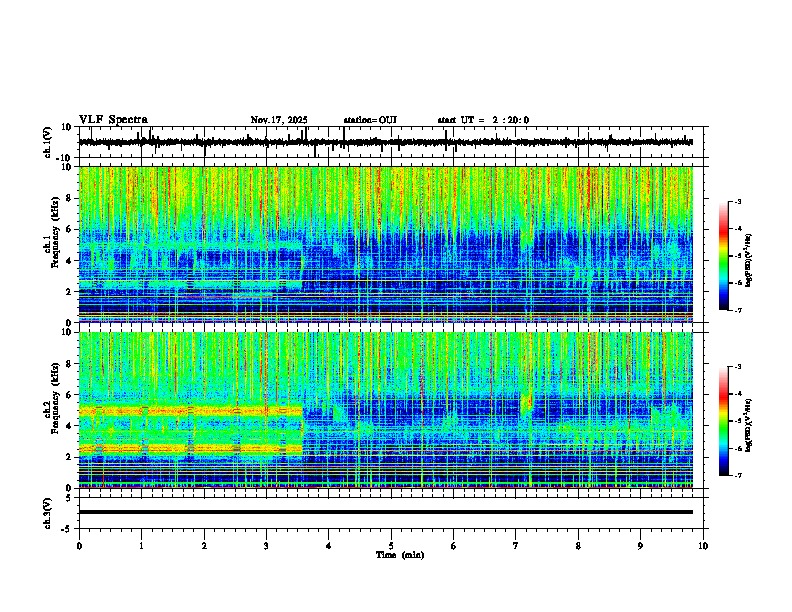
Task: Click the time axis tick label "9"
Action: pos(640,546)
